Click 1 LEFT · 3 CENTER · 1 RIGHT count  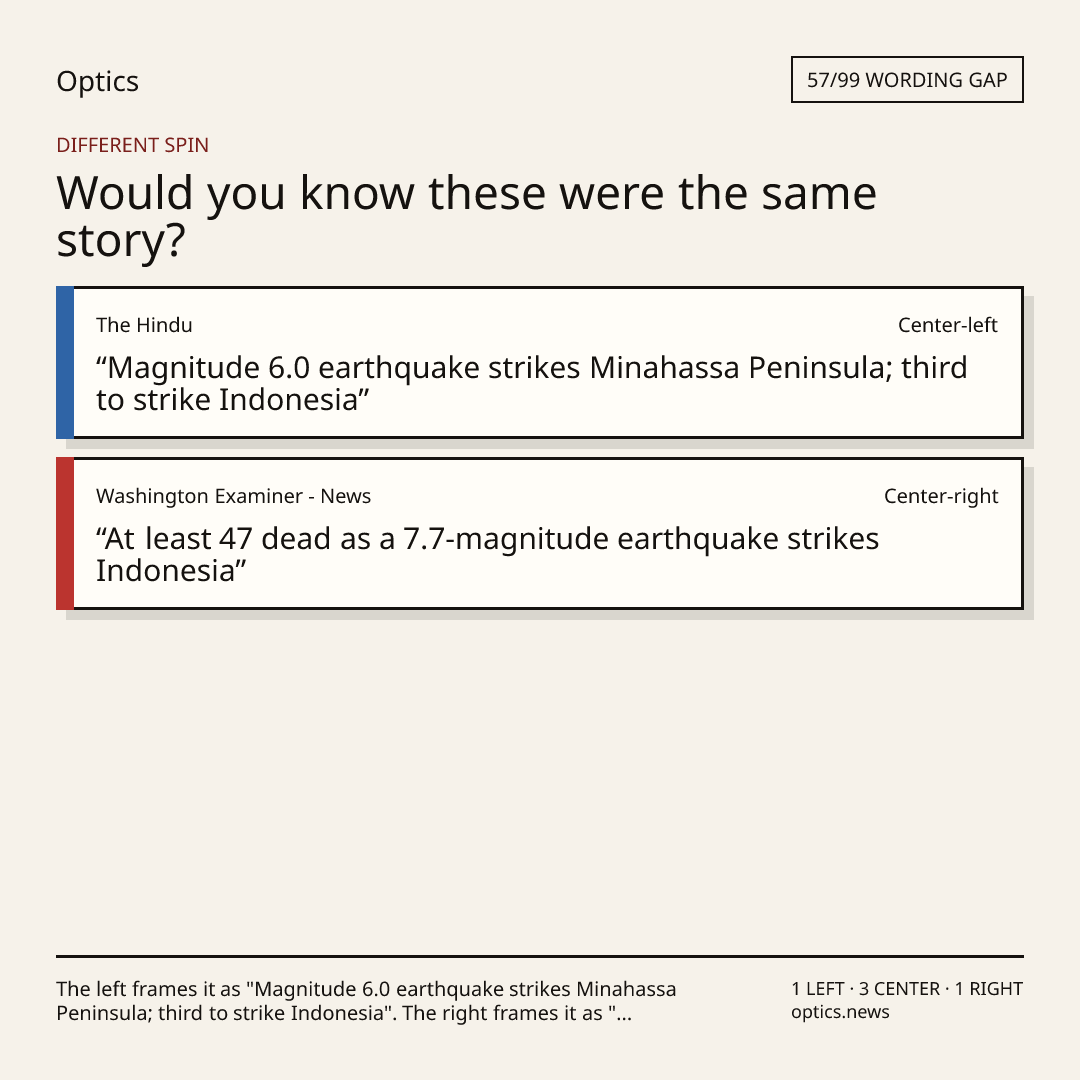[x=907, y=989]
